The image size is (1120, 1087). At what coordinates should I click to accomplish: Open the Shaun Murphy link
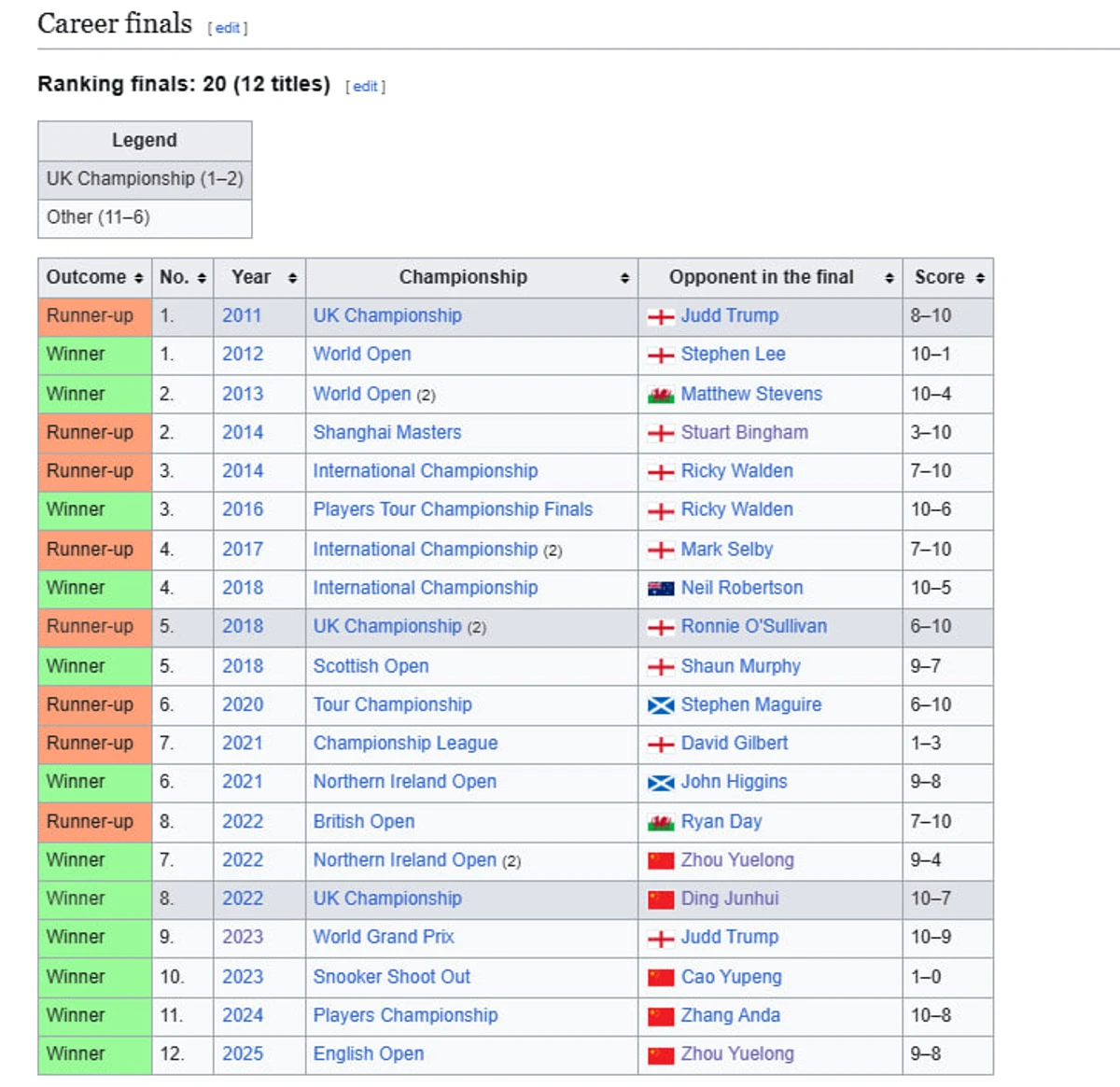(741, 666)
